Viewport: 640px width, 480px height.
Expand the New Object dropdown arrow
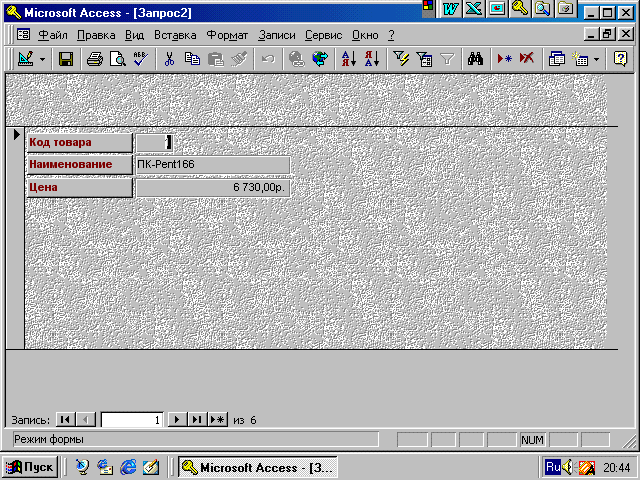596,60
